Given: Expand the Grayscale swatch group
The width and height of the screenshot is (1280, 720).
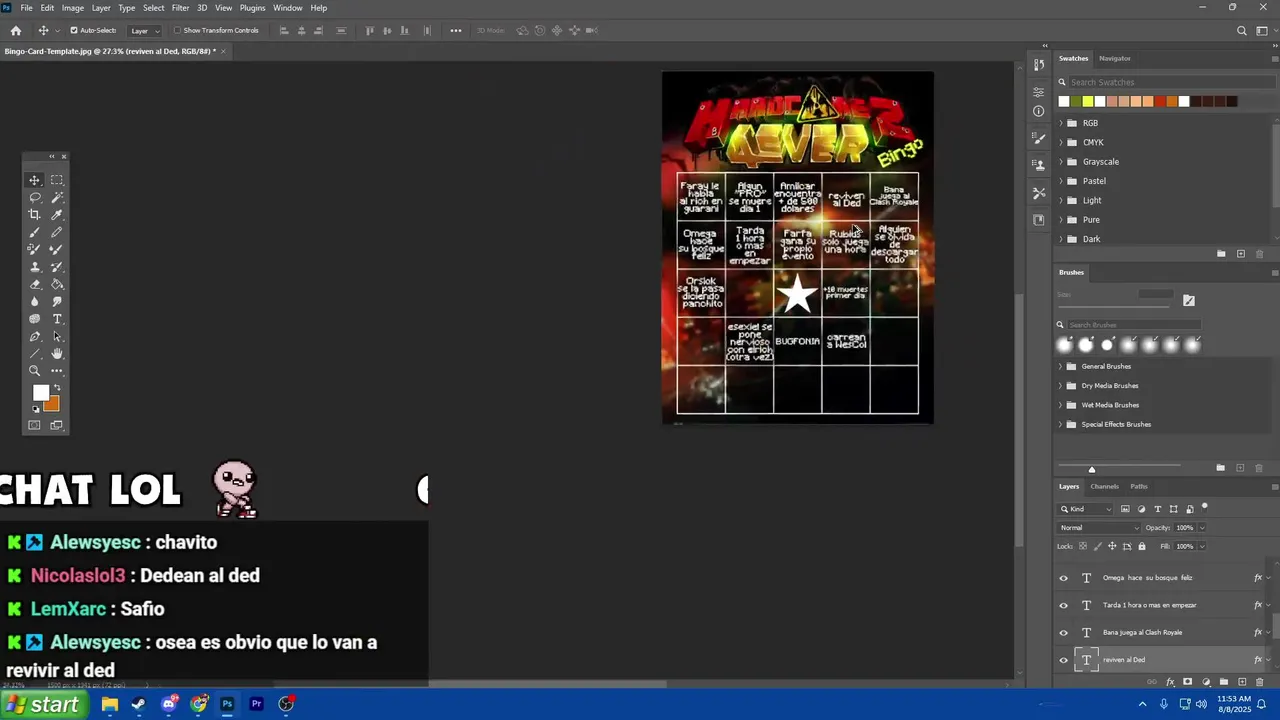Looking at the screenshot, I should (1061, 162).
